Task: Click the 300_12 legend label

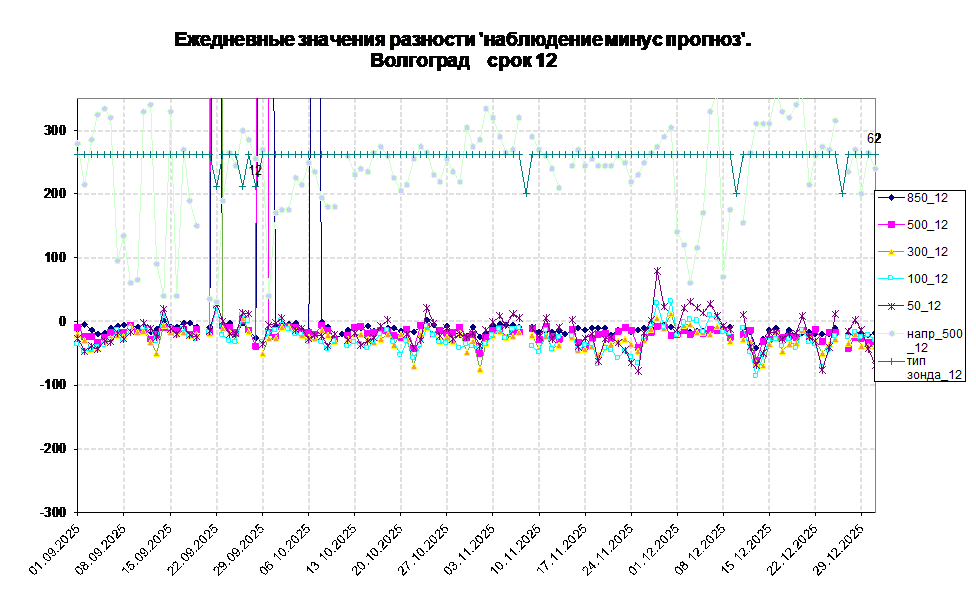Action: 927,251
